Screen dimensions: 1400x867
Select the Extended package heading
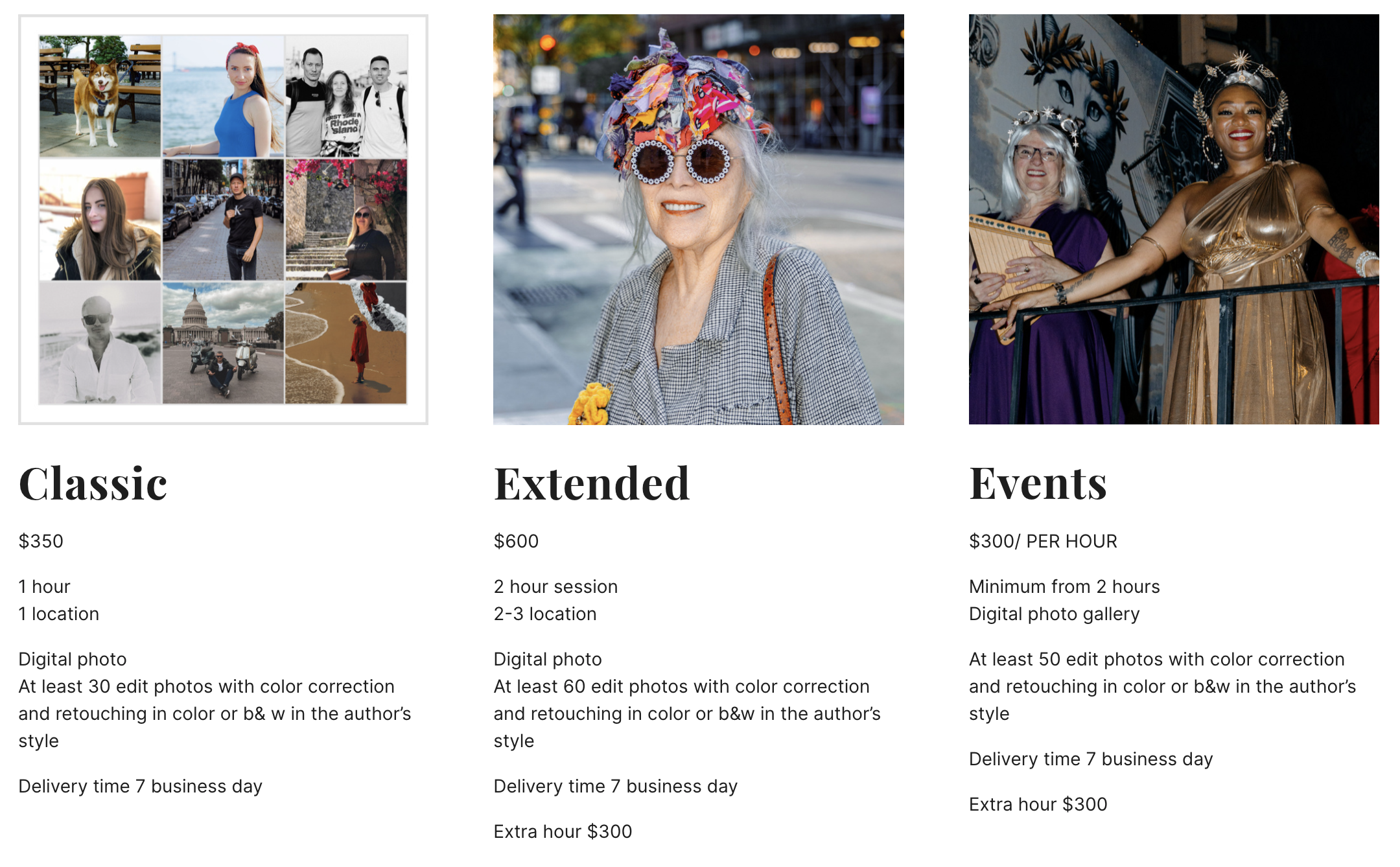[x=591, y=484]
